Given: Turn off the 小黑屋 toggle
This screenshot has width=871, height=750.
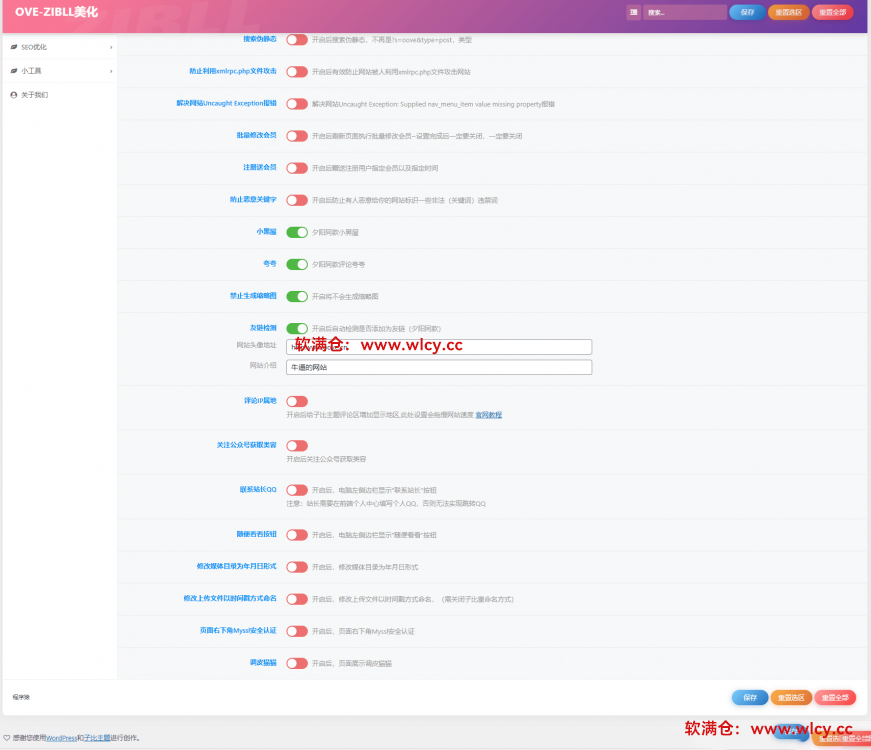Looking at the screenshot, I should [297, 232].
